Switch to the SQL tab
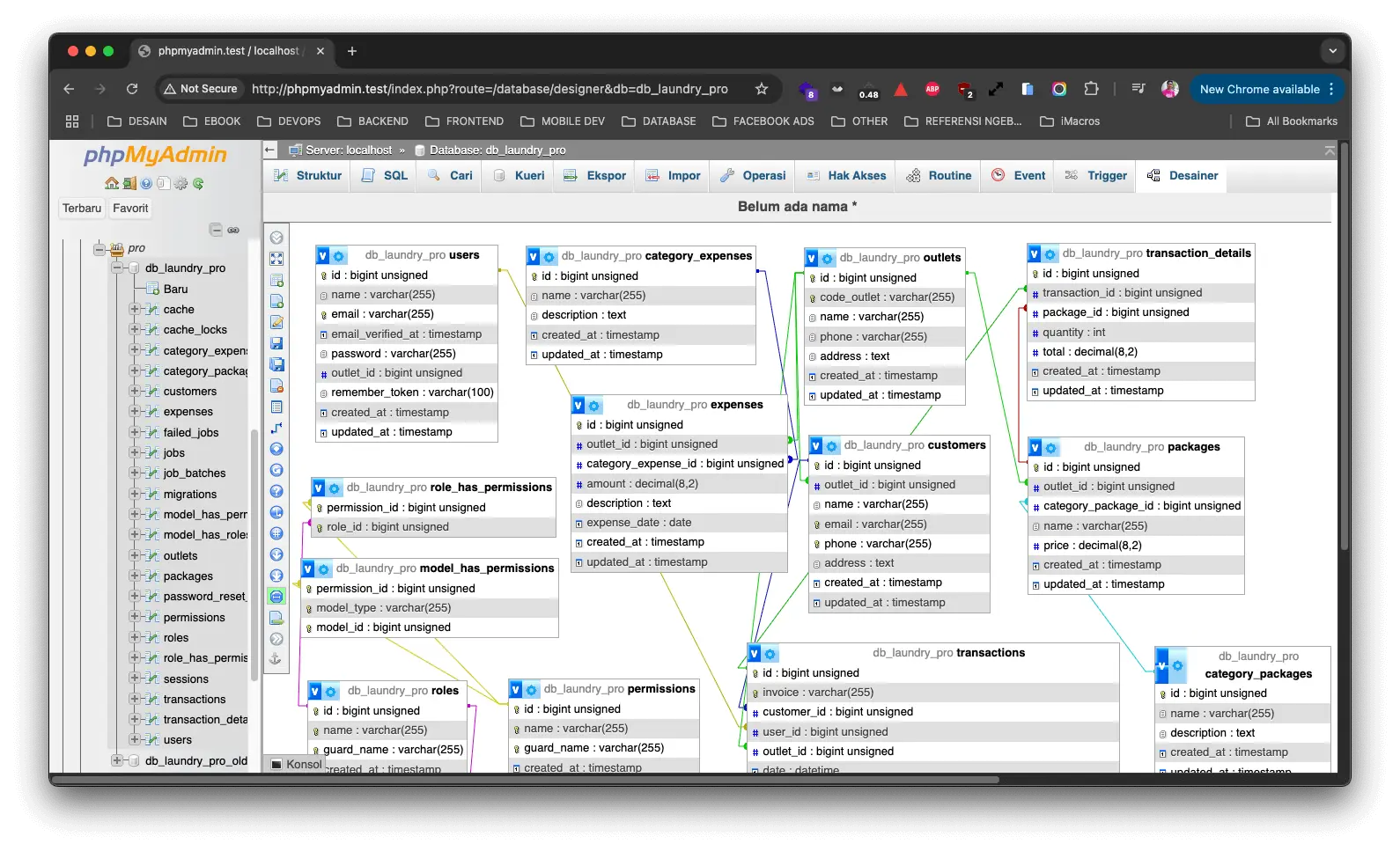 [x=385, y=176]
